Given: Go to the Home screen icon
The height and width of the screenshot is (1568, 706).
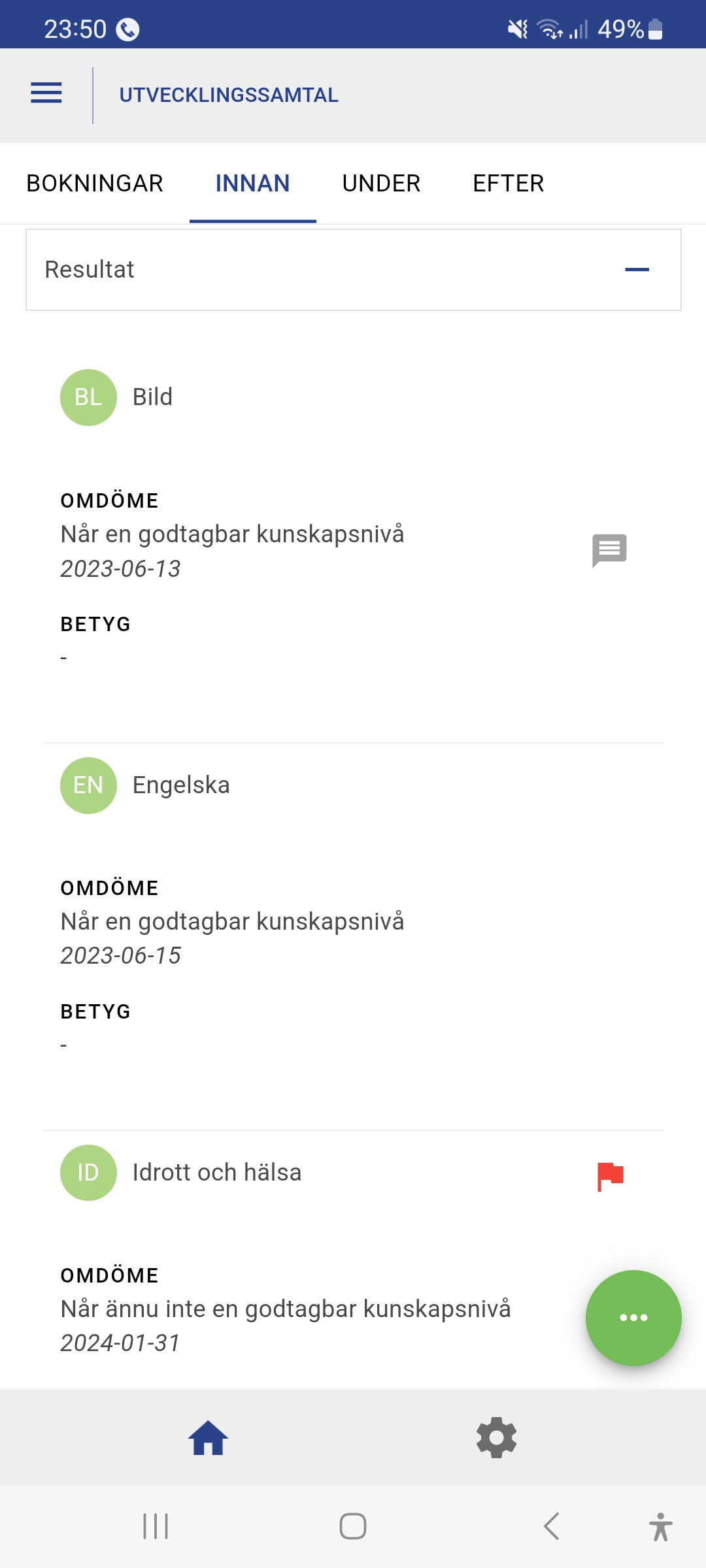Looking at the screenshot, I should [209, 1438].
